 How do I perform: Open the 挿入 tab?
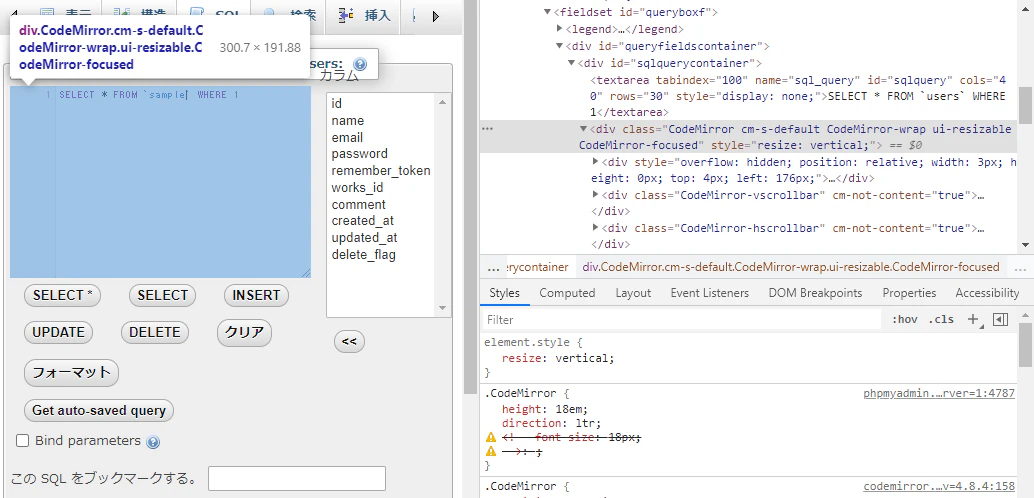[365, 15]
